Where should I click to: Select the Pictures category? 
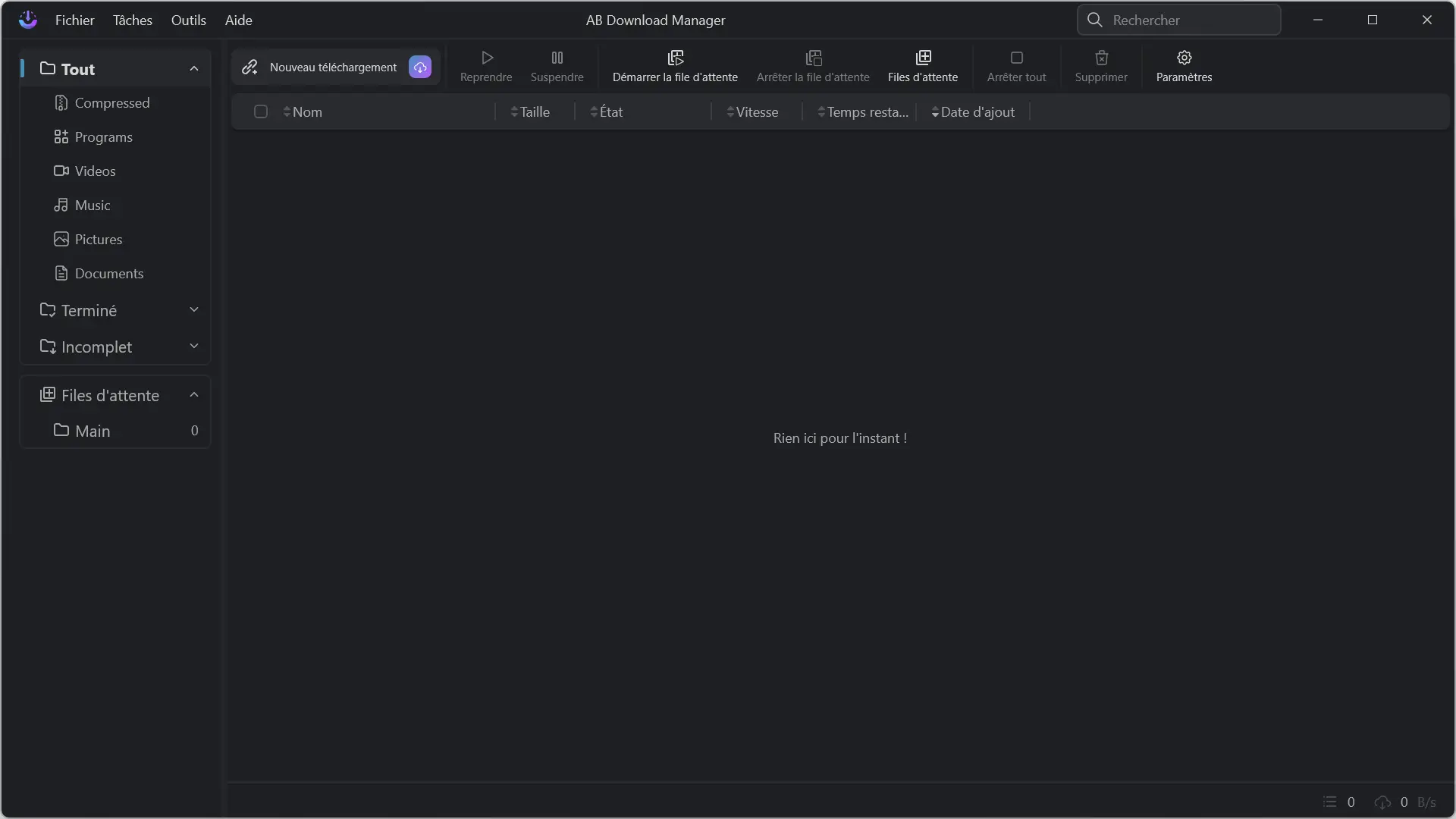(115, 240)
